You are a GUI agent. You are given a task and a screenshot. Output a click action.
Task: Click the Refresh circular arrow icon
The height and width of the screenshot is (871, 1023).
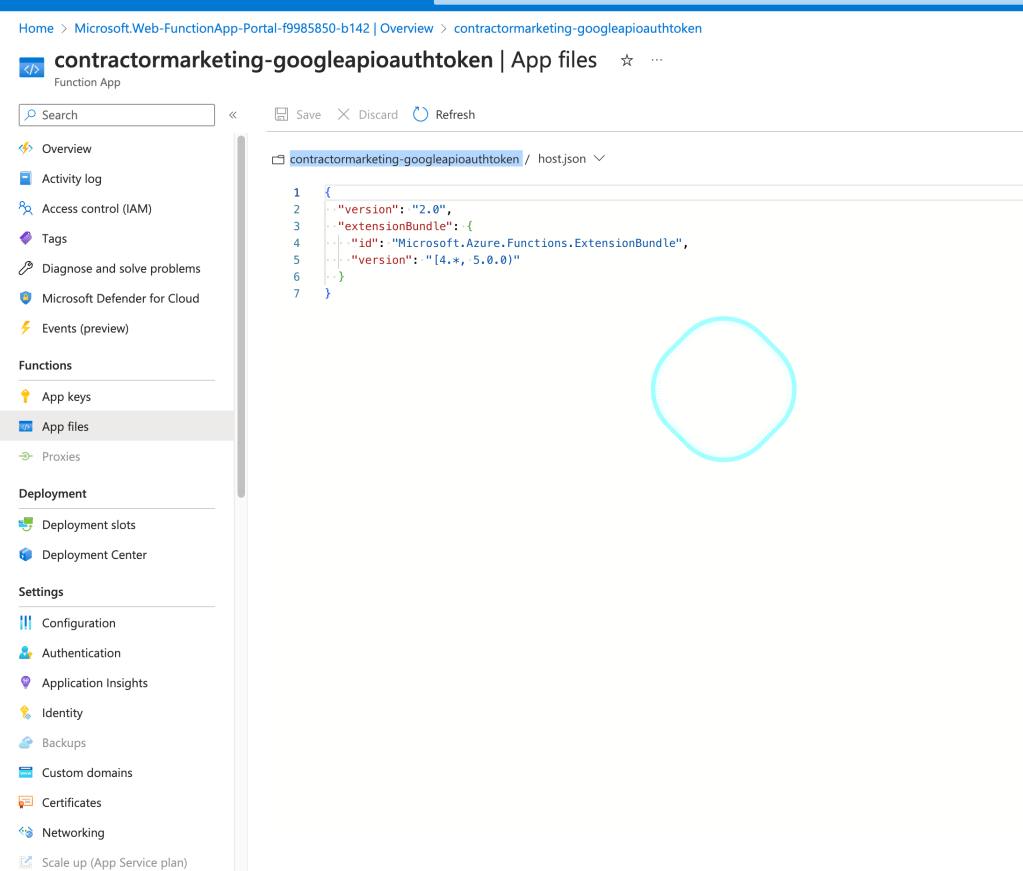pyautogui.click(x=421, y=114)
